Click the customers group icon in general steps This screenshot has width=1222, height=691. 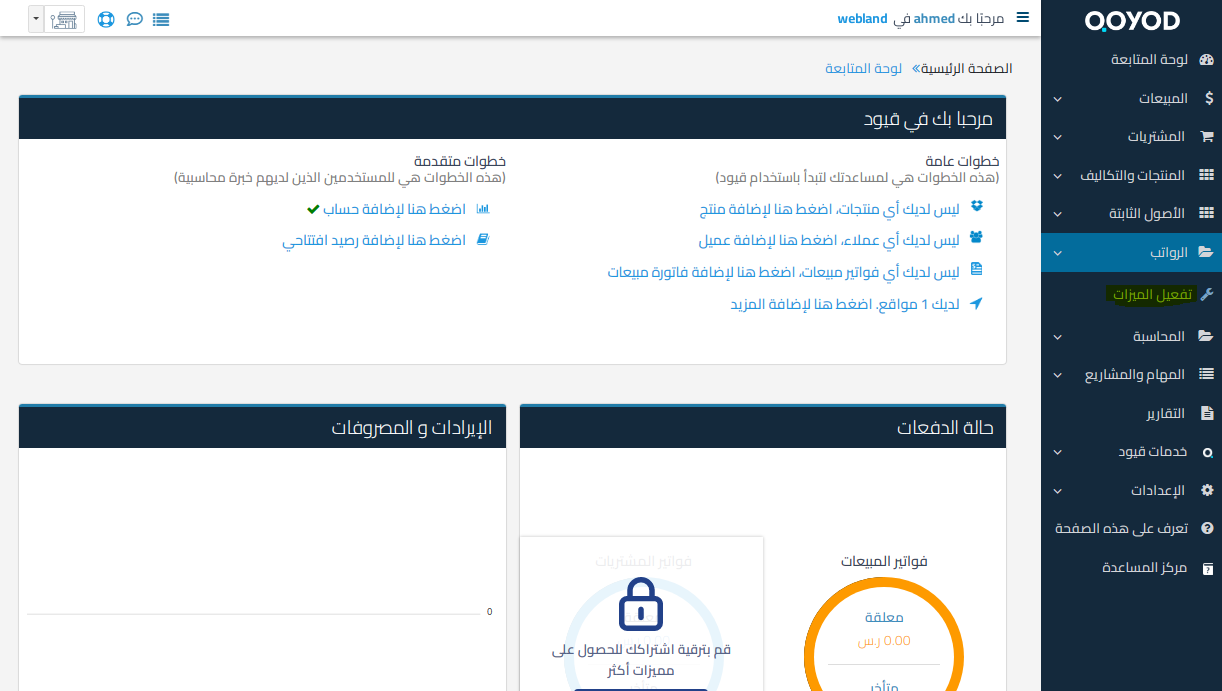point(974,239)
